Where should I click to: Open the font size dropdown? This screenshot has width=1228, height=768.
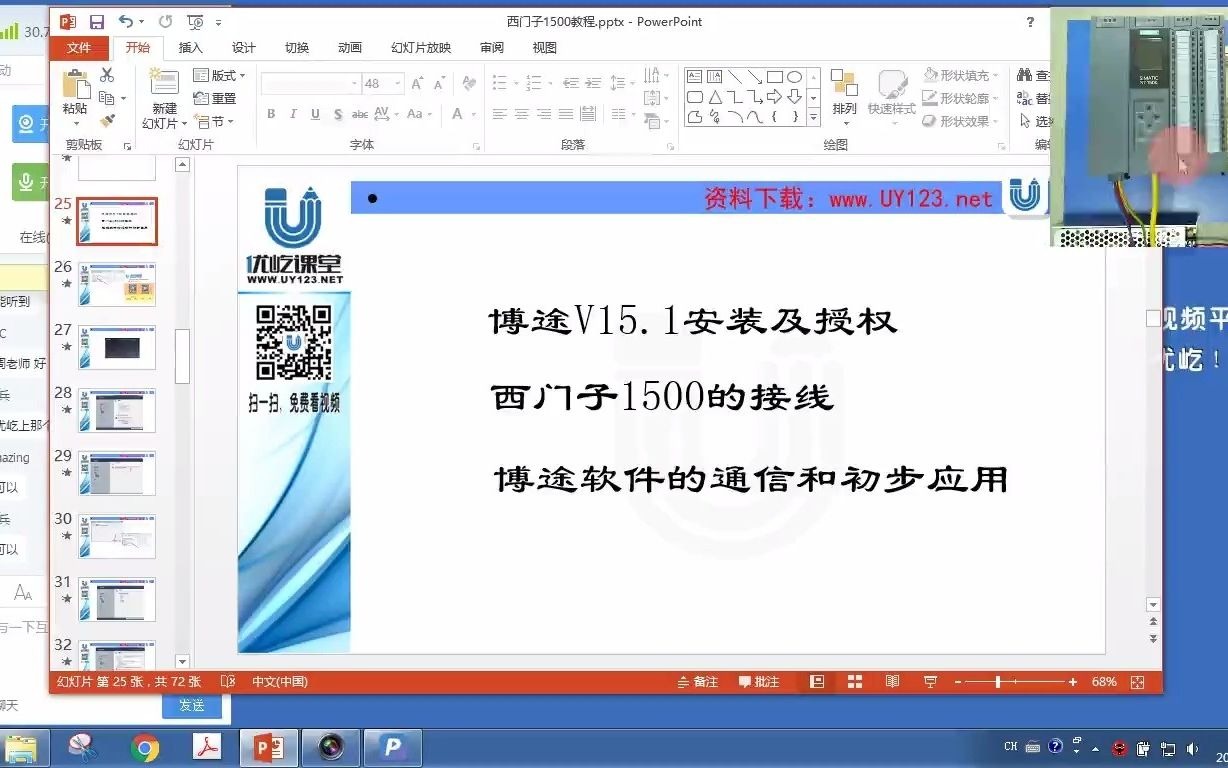pyautogui.click(x=397, y=82)
